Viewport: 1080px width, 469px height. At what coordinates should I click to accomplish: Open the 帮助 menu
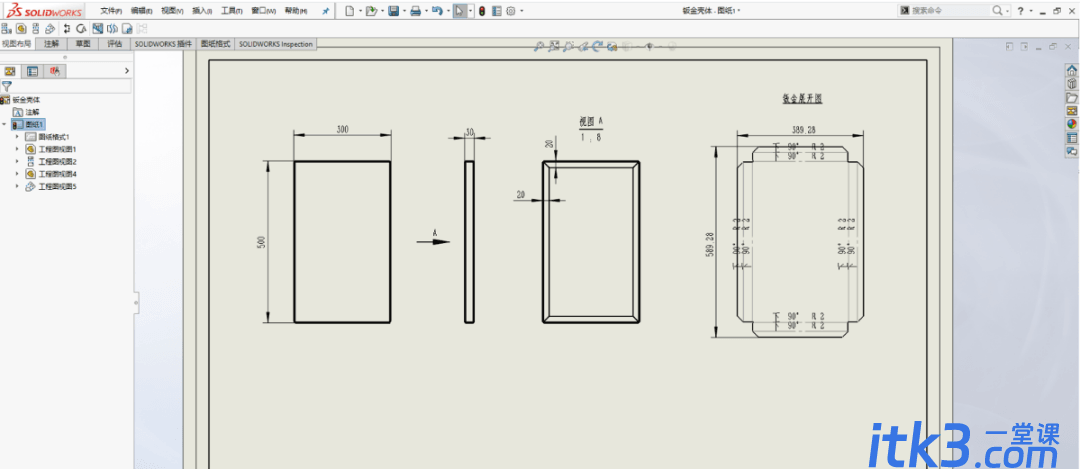click(x=295, y=11)
